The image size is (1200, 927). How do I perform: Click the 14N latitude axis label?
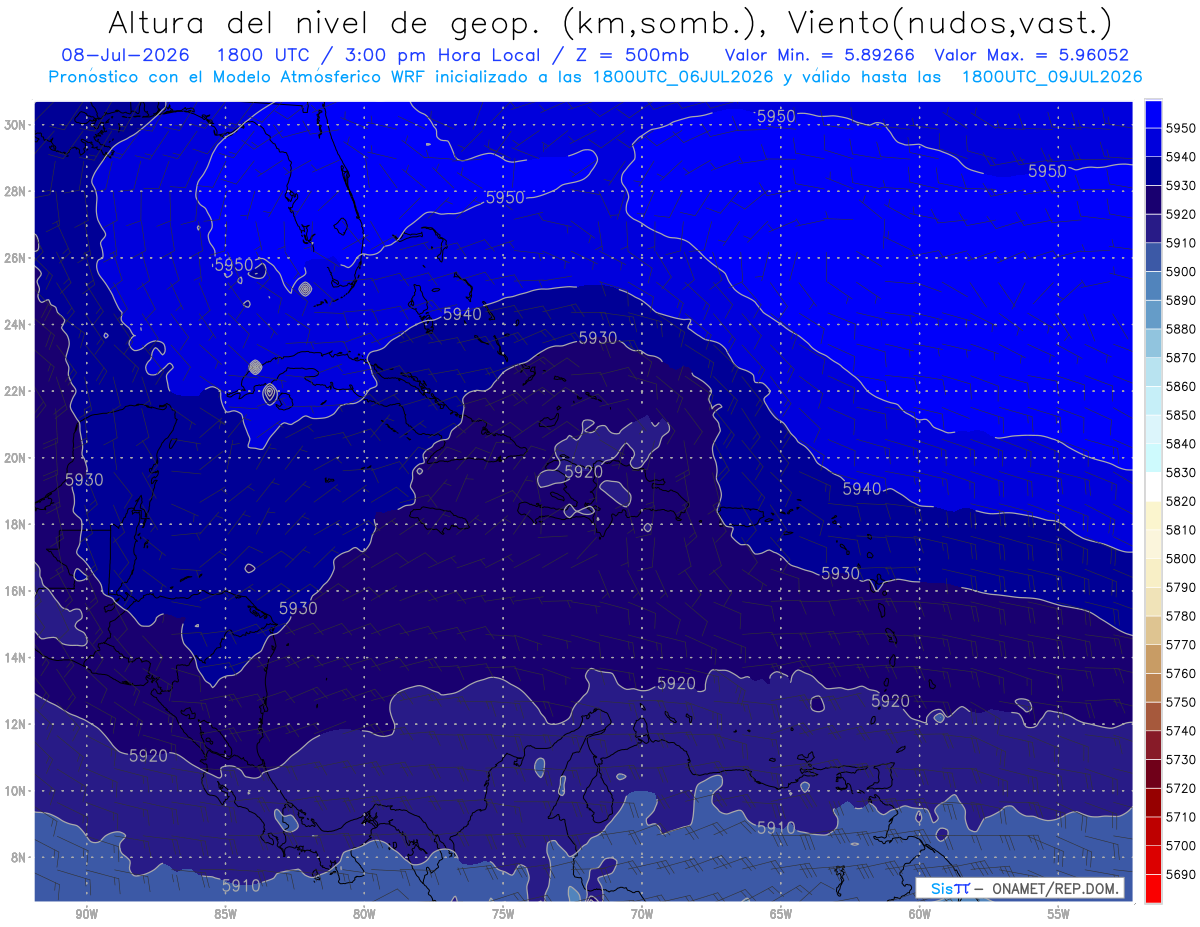(x=17, y=658)
